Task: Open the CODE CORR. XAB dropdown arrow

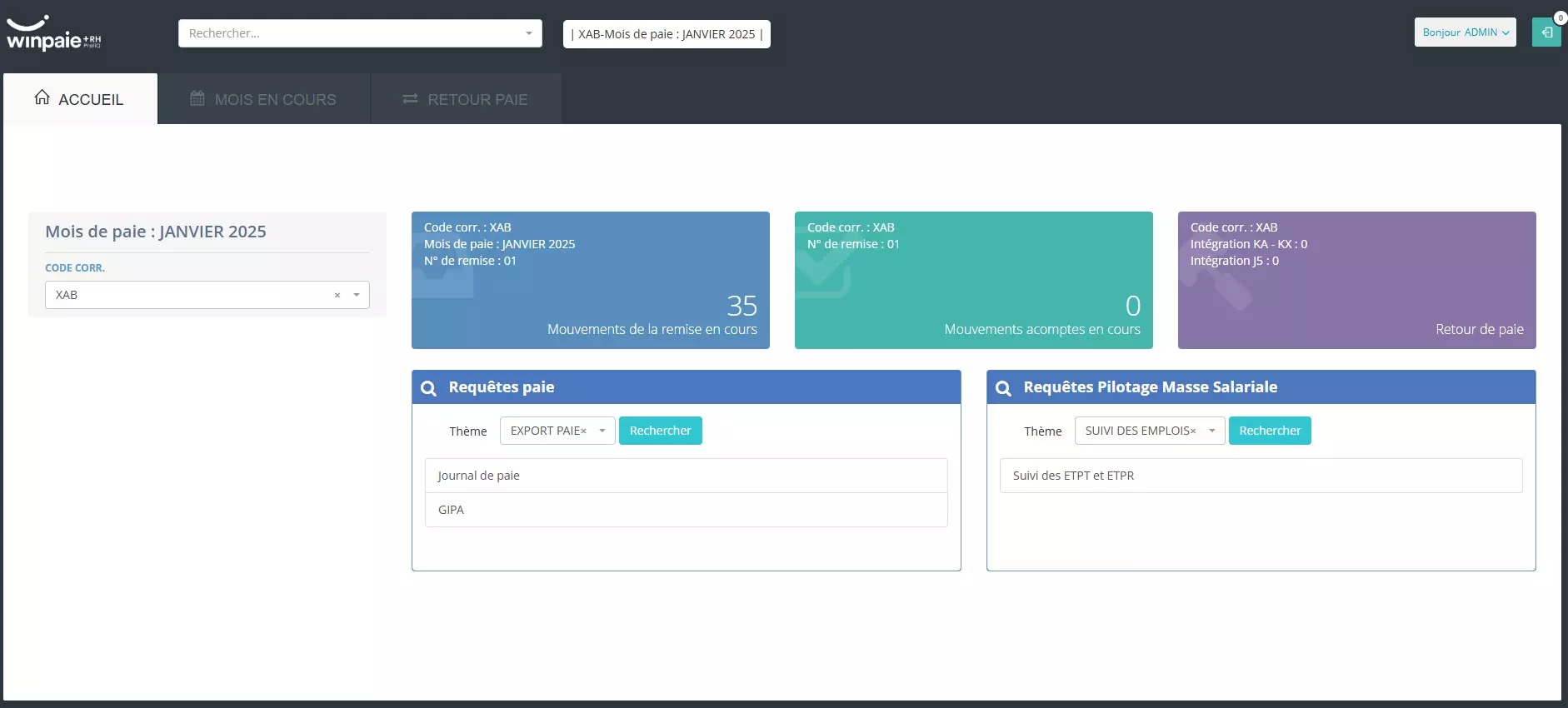Action: tap(357, 295)
